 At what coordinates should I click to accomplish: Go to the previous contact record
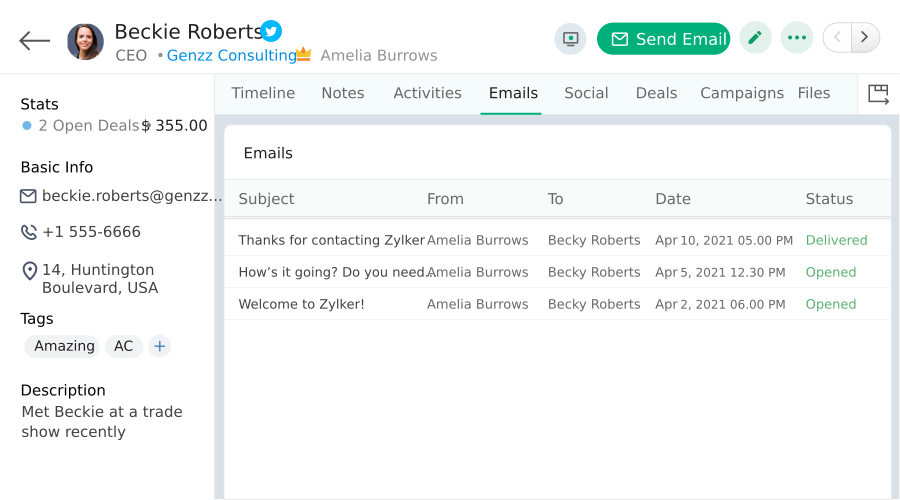coord(837,38)
